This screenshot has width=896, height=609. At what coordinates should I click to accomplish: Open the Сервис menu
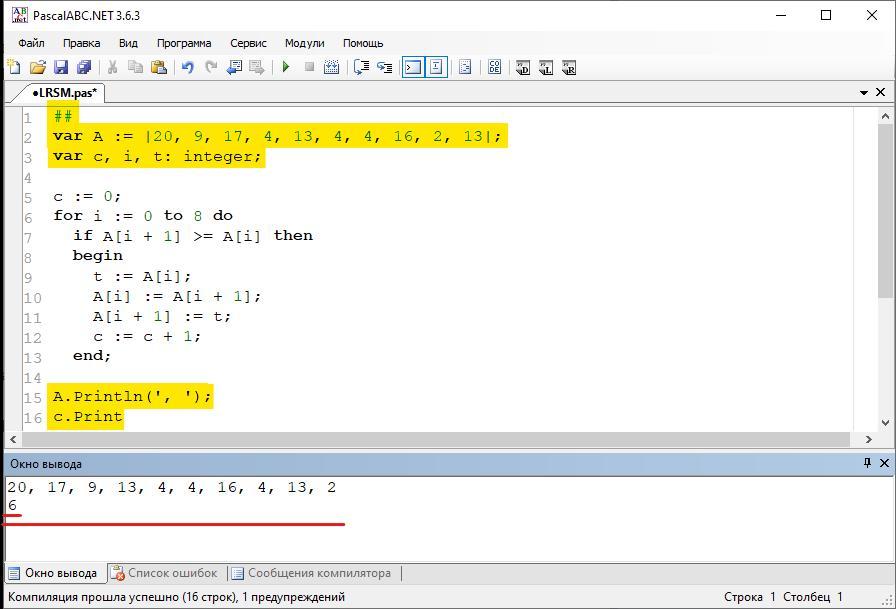(248, 43)
